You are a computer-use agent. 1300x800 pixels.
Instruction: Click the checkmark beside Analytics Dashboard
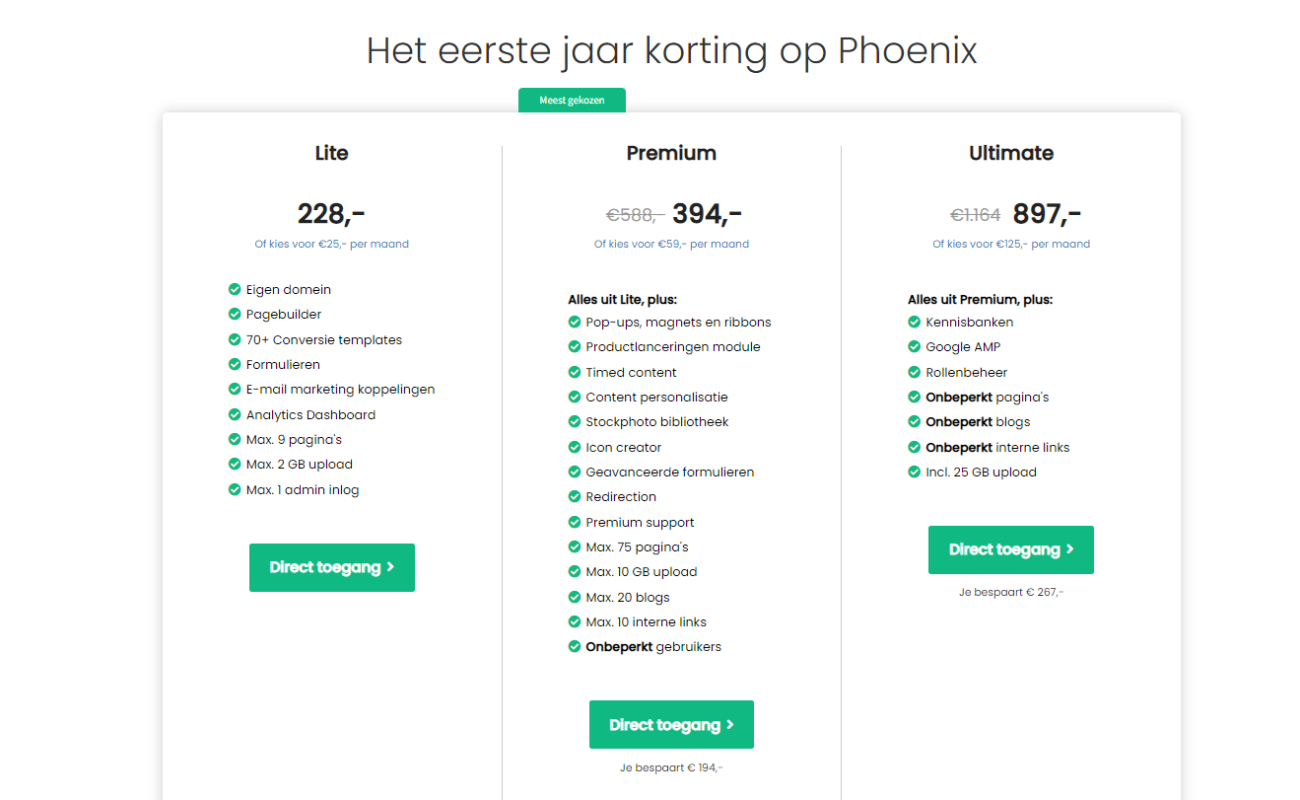[234, 414]
